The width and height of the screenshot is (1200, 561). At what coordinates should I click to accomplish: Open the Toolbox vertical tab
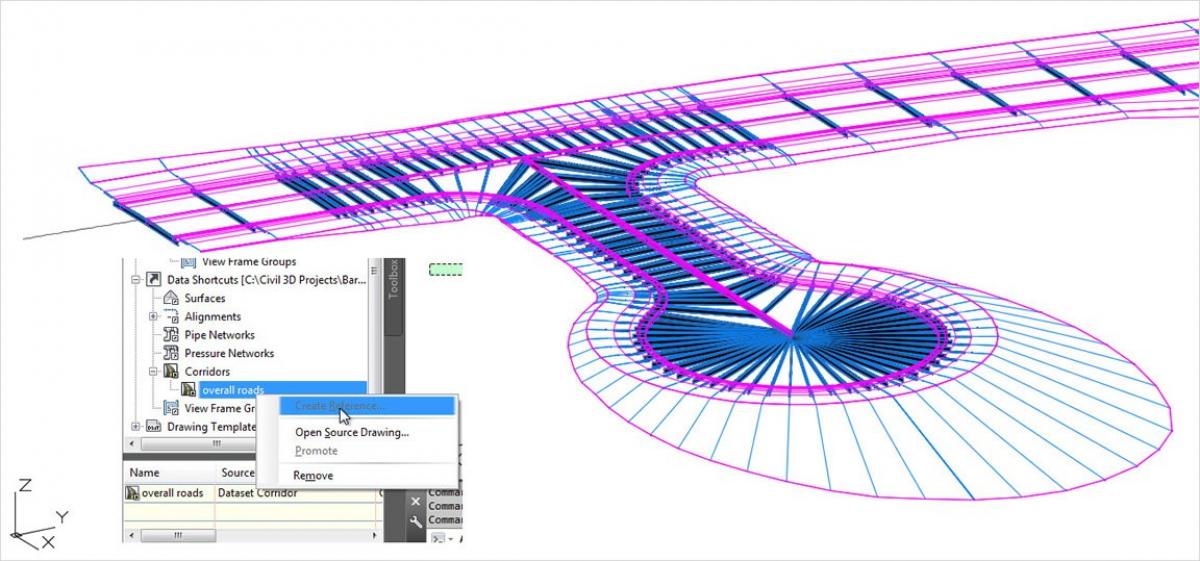tap(394, 280)
